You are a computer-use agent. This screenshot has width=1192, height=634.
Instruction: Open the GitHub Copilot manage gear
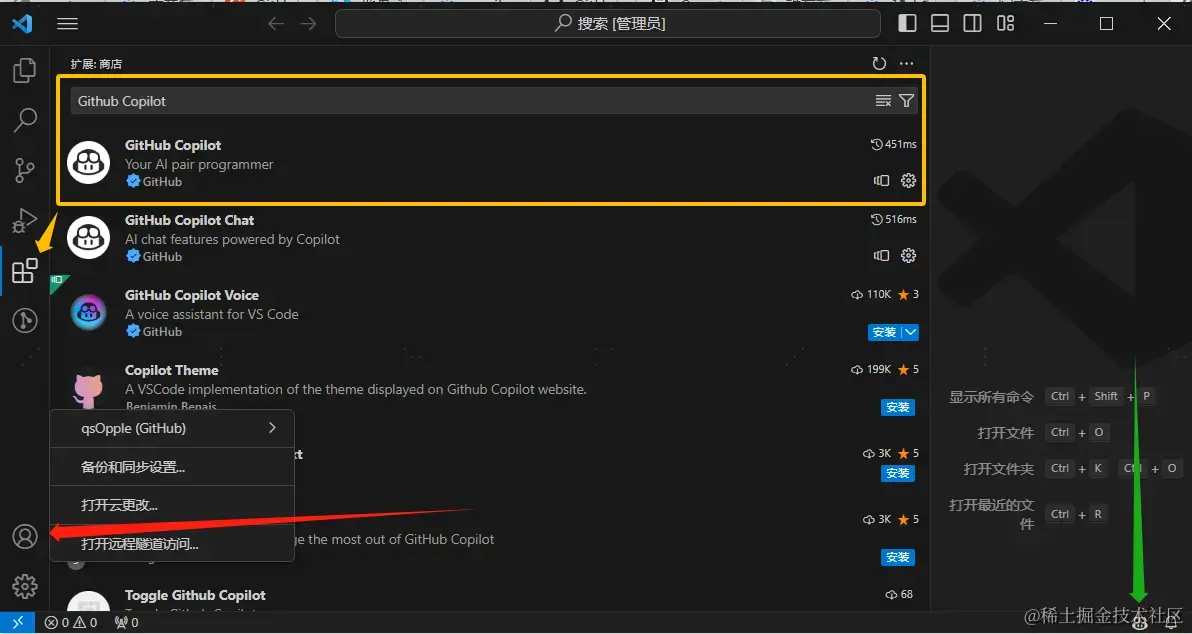point(908,181)
